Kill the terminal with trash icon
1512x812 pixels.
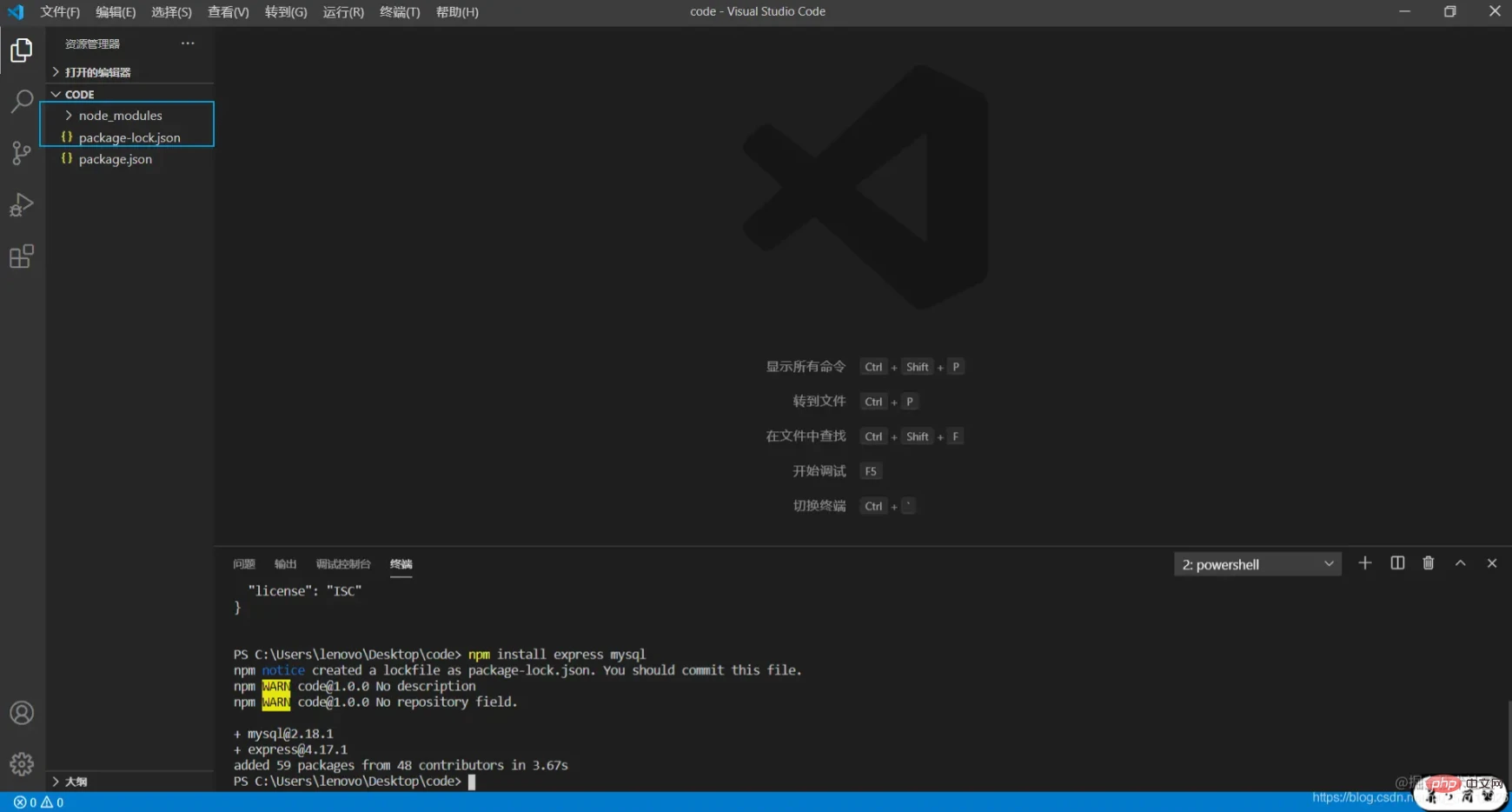coord(1429,563)
